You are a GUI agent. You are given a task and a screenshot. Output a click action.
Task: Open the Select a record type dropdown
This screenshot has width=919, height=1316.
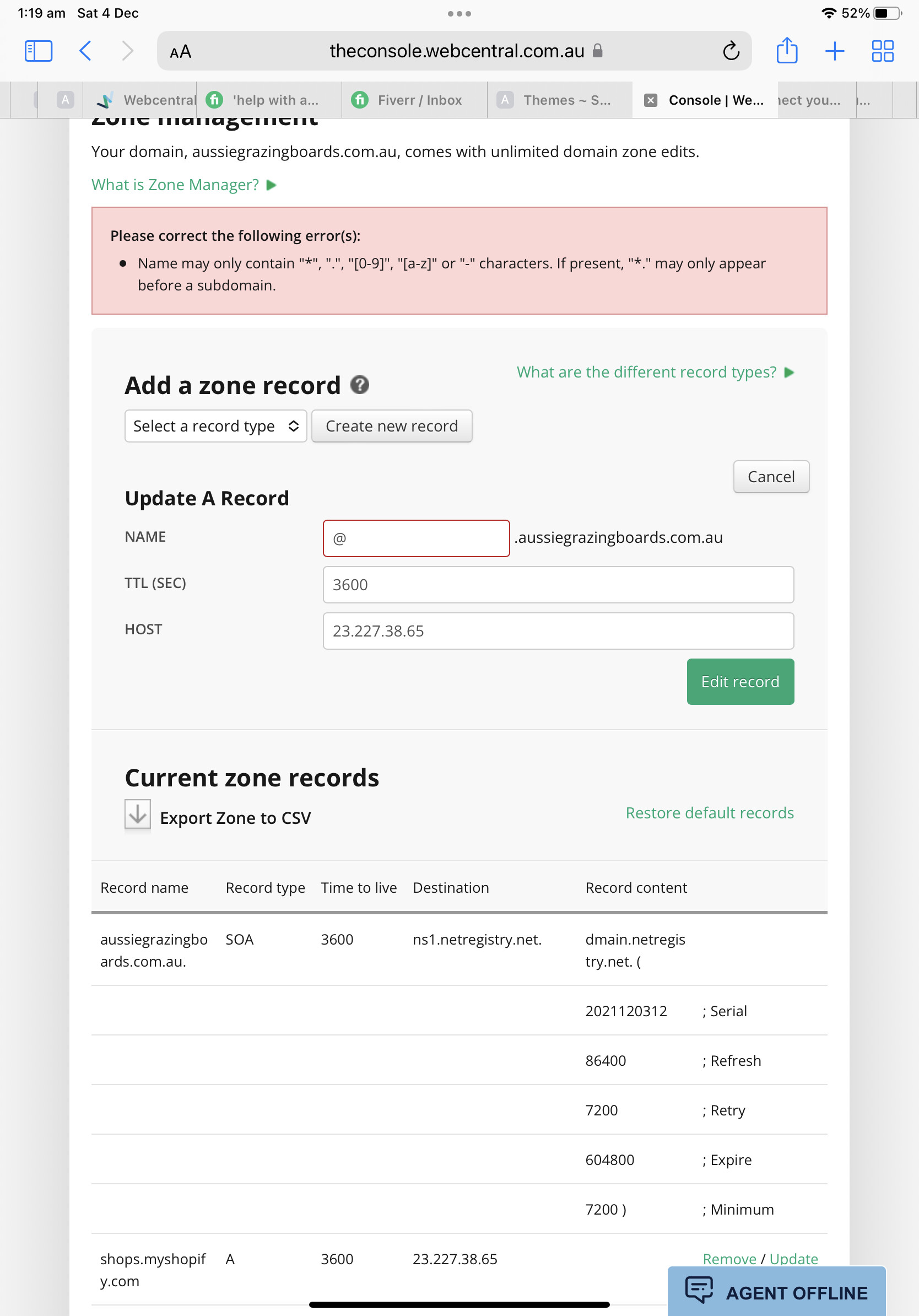click(215, 426)
